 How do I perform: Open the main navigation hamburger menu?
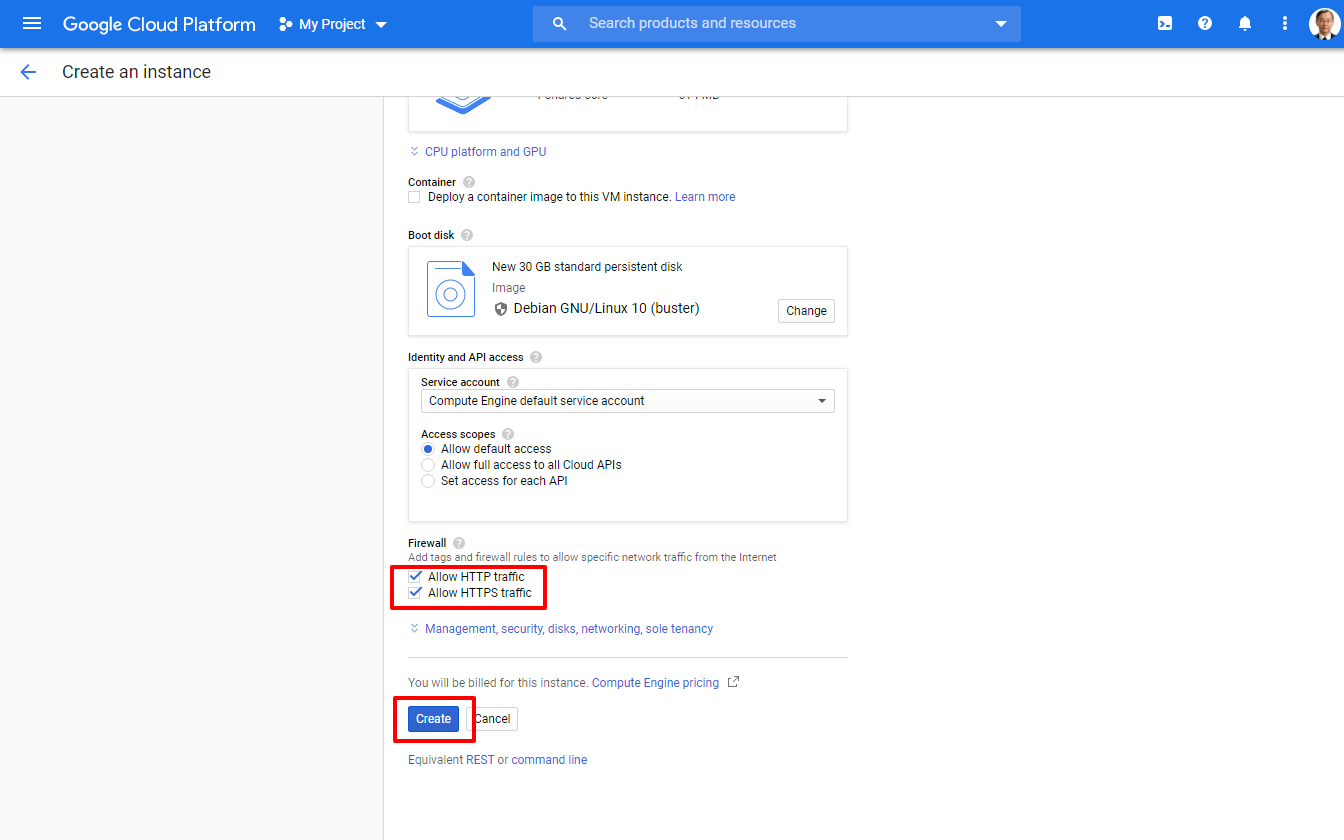32,24
